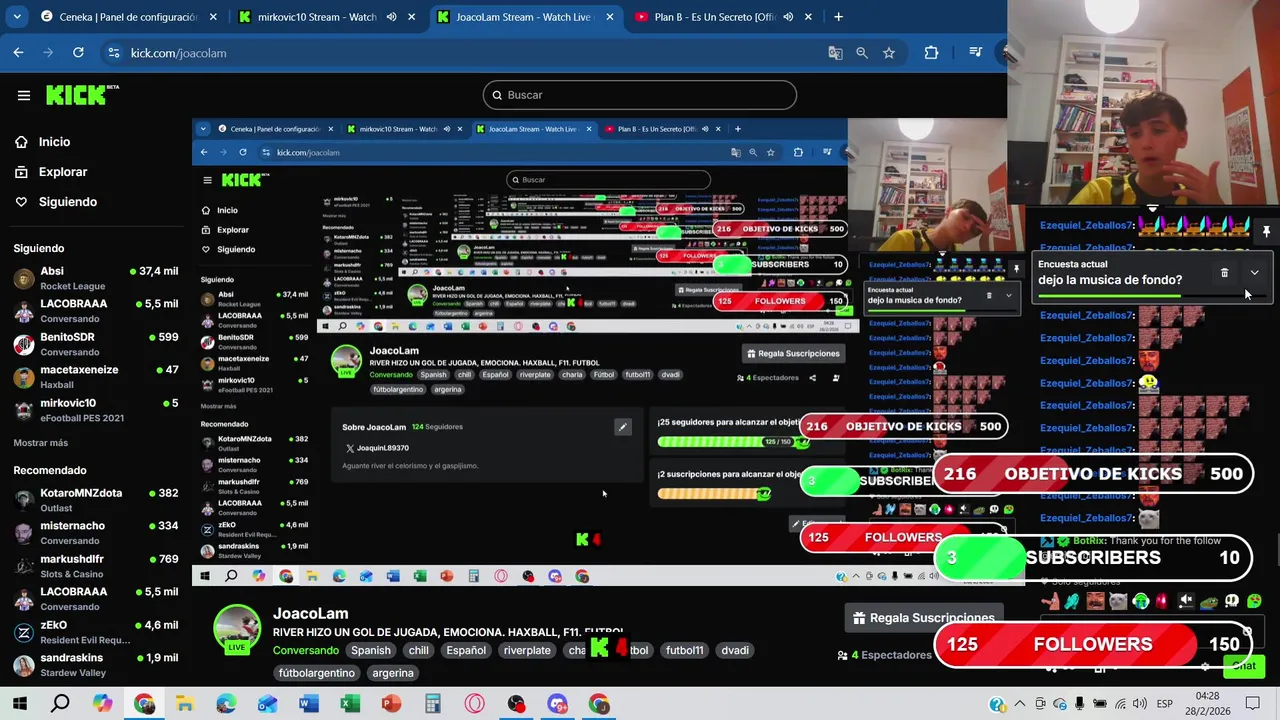This screenshot has height=720, width=1280.
Task: Open macetaxeneize channel in sidebar
Action: tap(96, 377)
